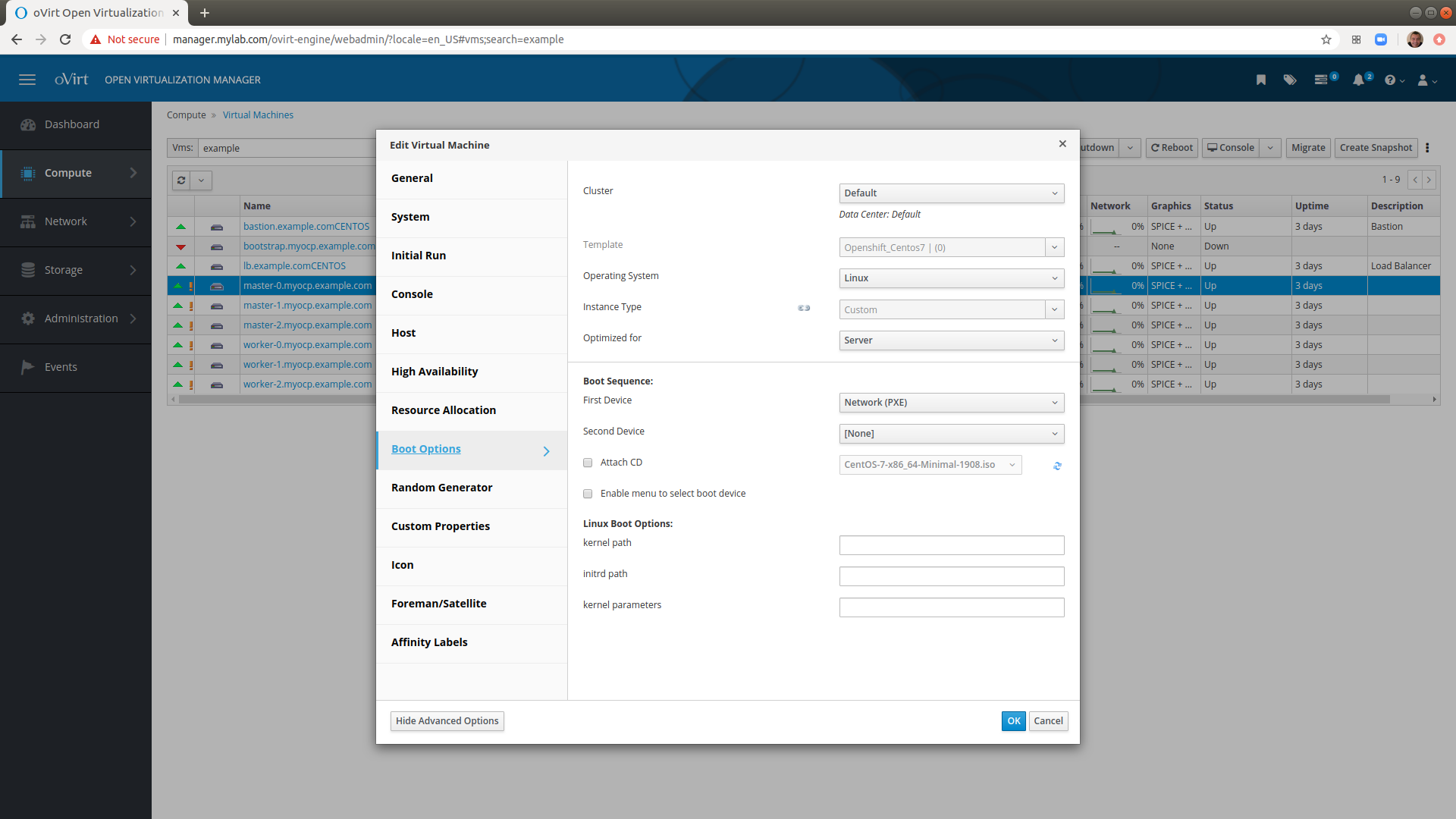This screenshot has width=1456, height=819.
Task: Click the Vms search field
Action: pyautogui.click(x=287, y=148)
